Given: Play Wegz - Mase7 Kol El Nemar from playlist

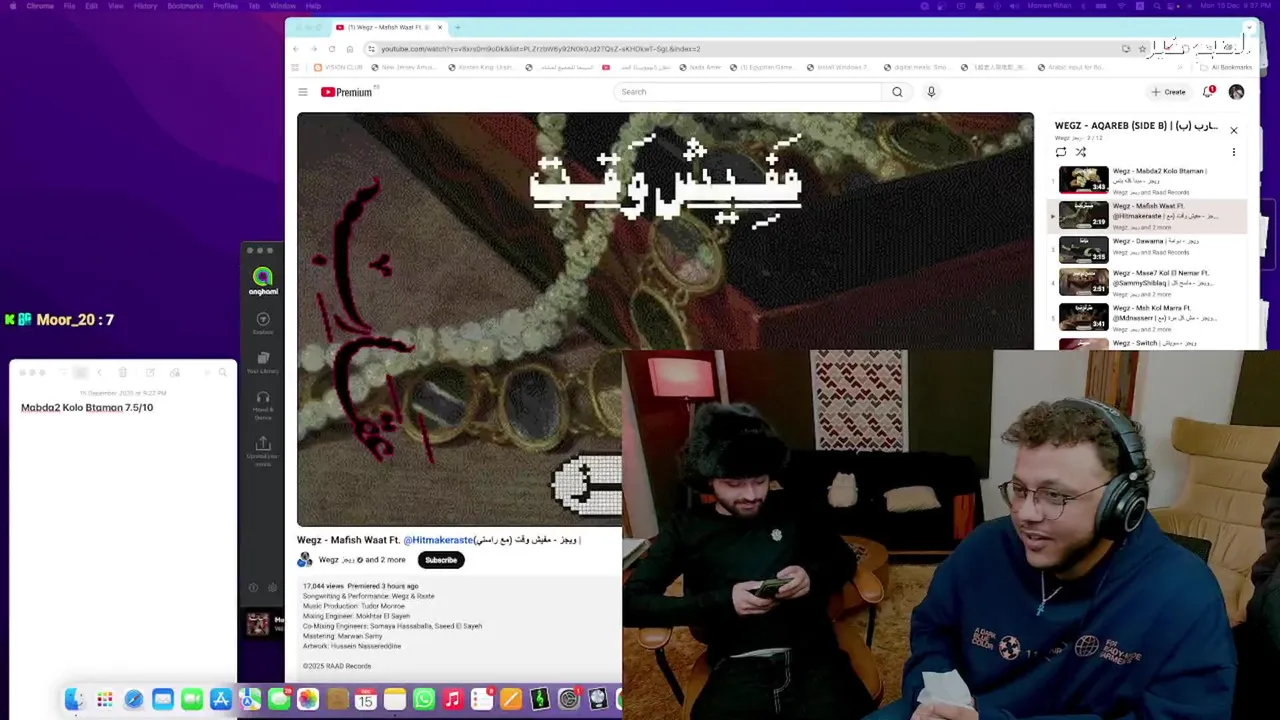Looking at the screenshot, I should coord(1148,283).
